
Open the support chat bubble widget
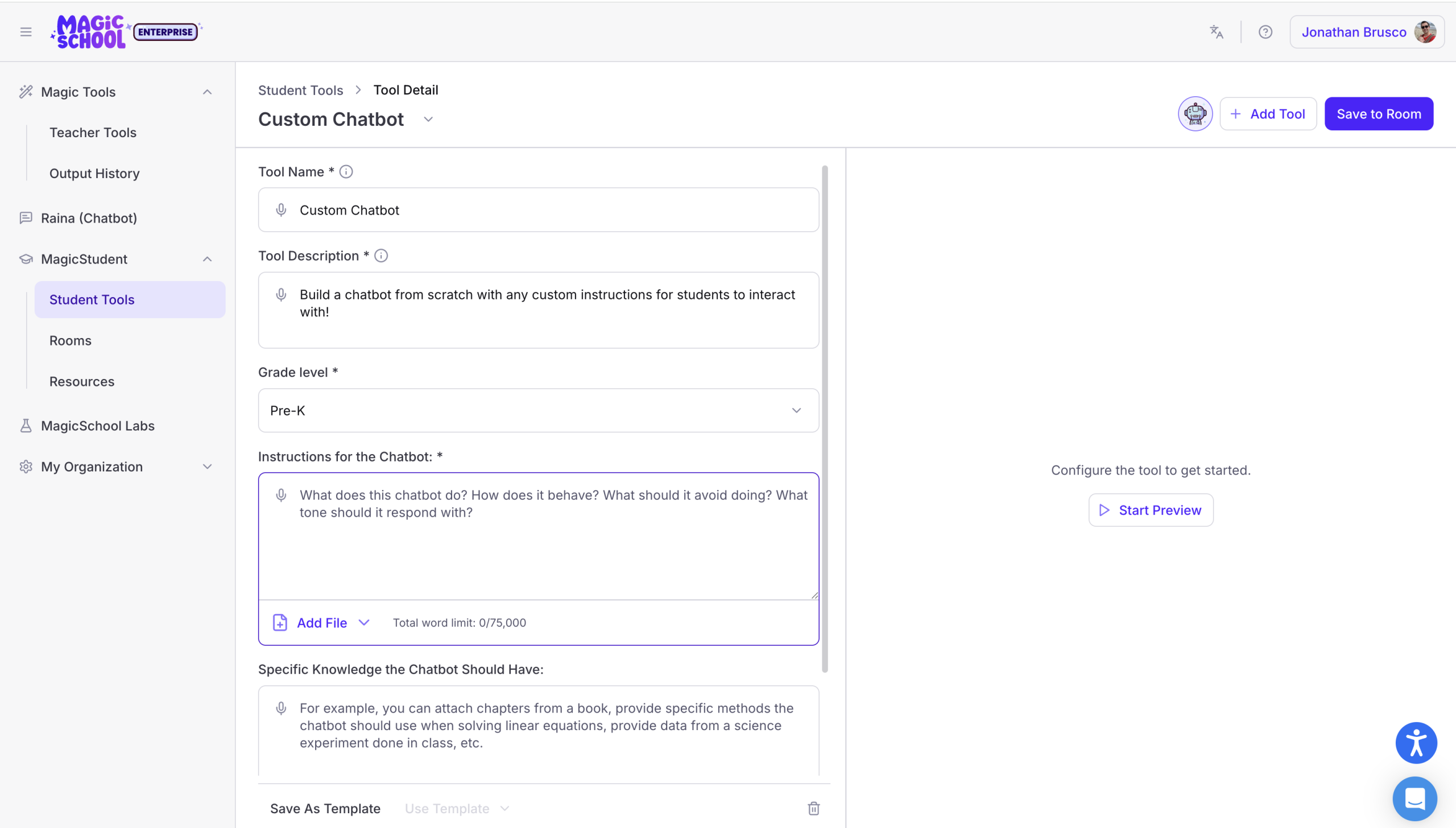coord(1414,798)
